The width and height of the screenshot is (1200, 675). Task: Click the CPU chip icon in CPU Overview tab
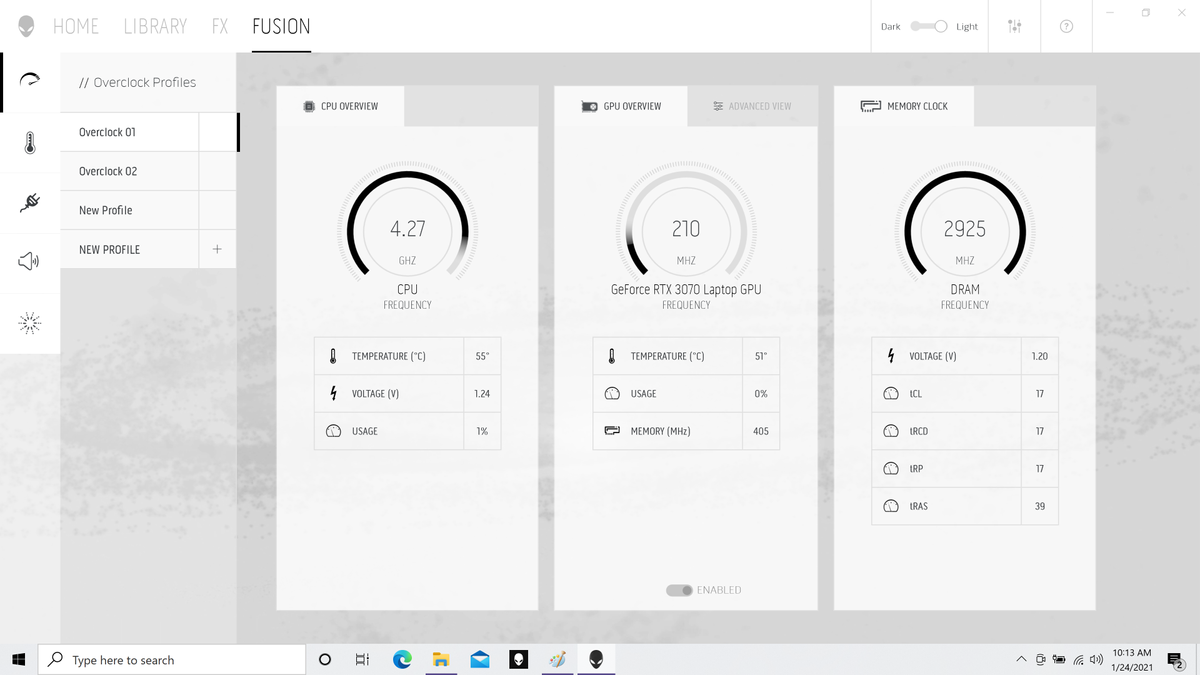[x=309, y=106]
